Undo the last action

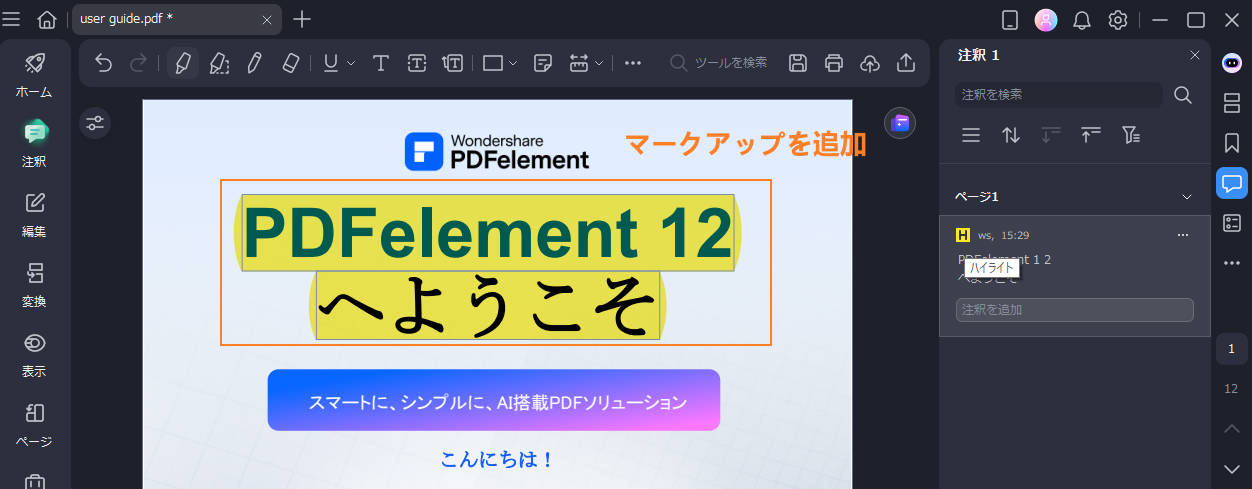[x=103, y=63]
